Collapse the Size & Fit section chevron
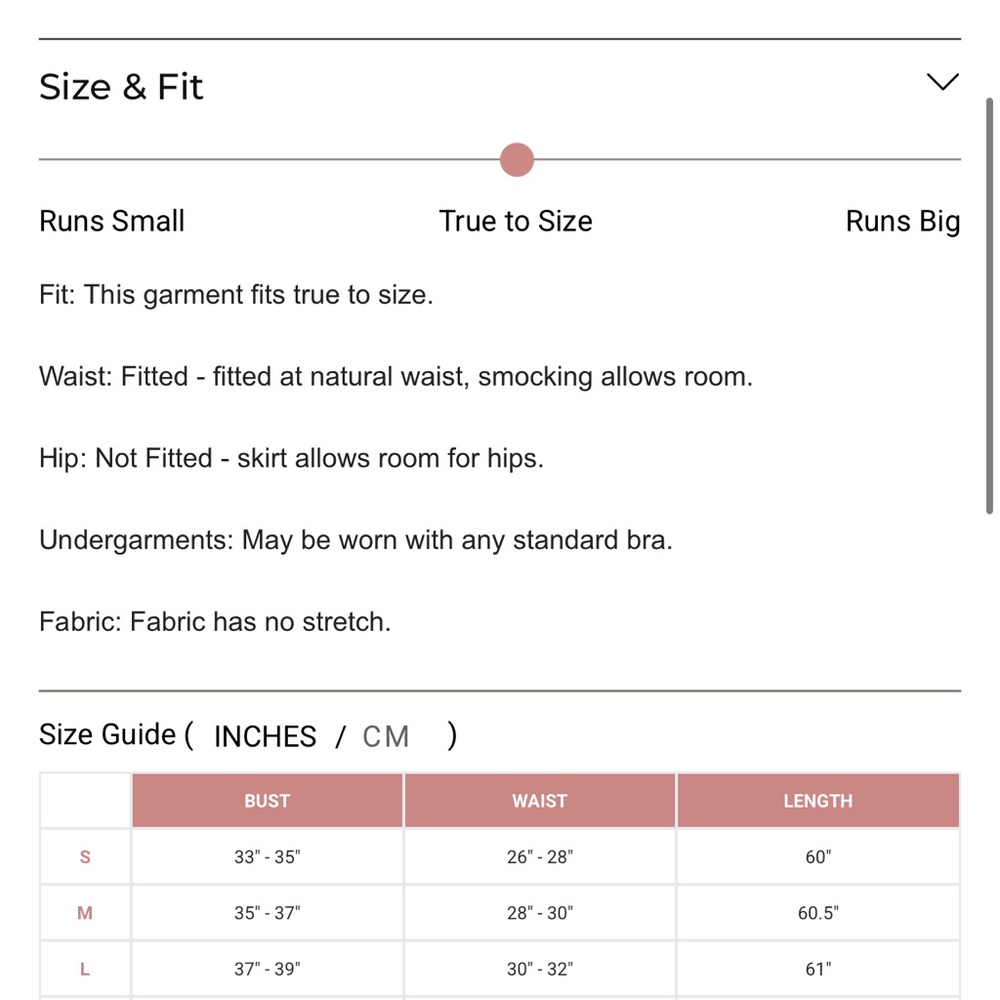1000x1000 pixels. [943, 82]
